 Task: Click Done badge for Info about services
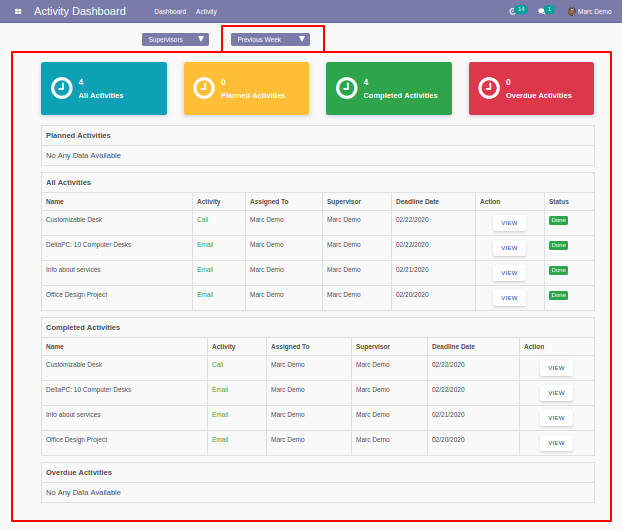tap(558, 270)
